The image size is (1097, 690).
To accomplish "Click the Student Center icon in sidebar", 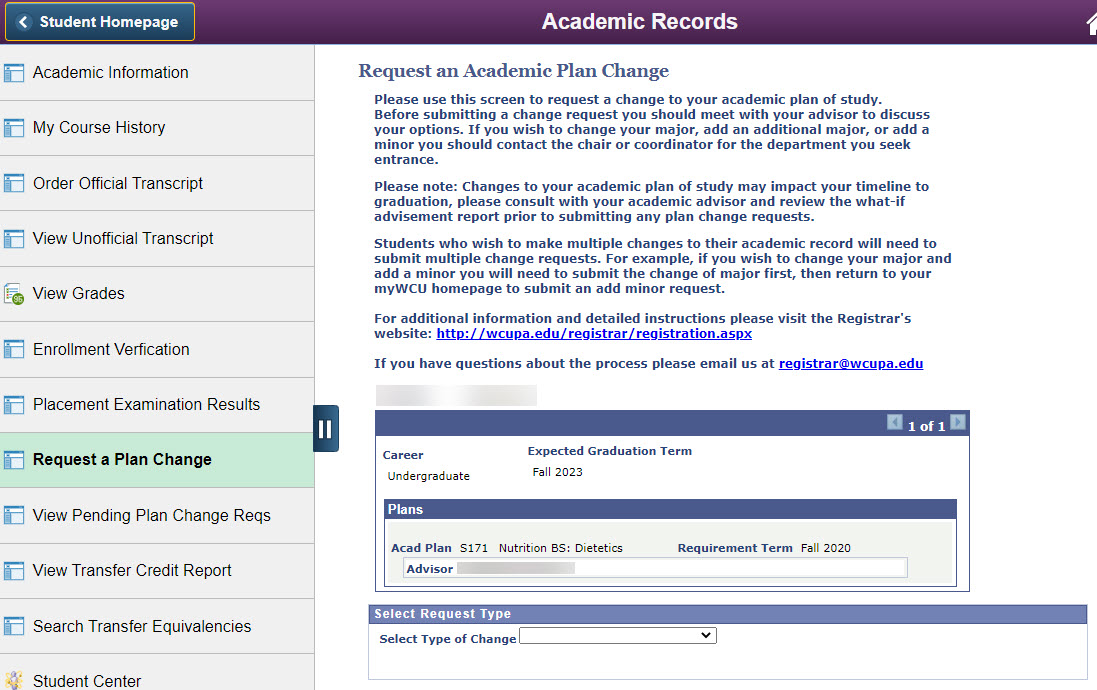I will pyautogui.click(x=14, y=681).
